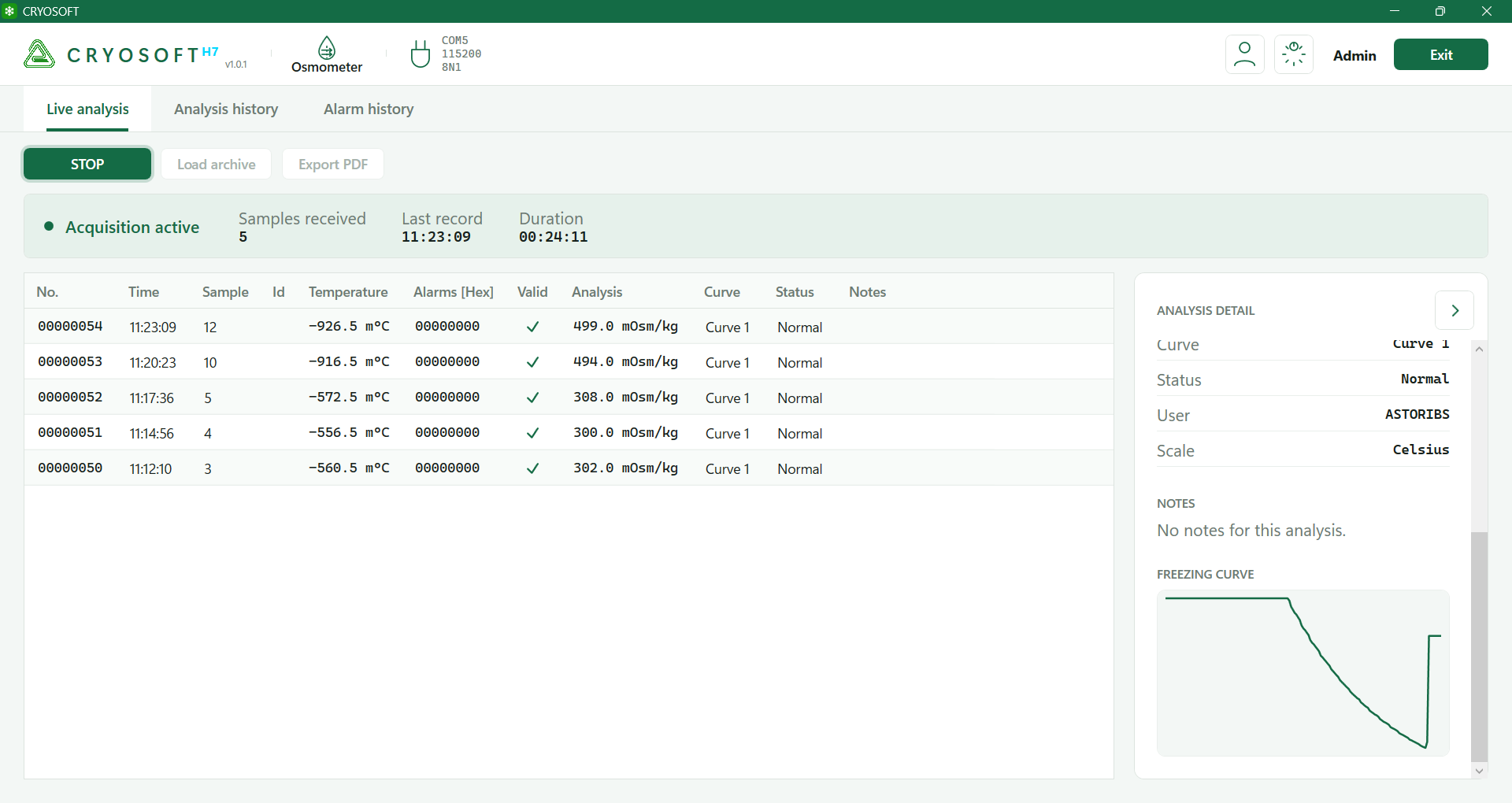
Task: Click the 11:20:23 time cell
Action: (153, 363)
